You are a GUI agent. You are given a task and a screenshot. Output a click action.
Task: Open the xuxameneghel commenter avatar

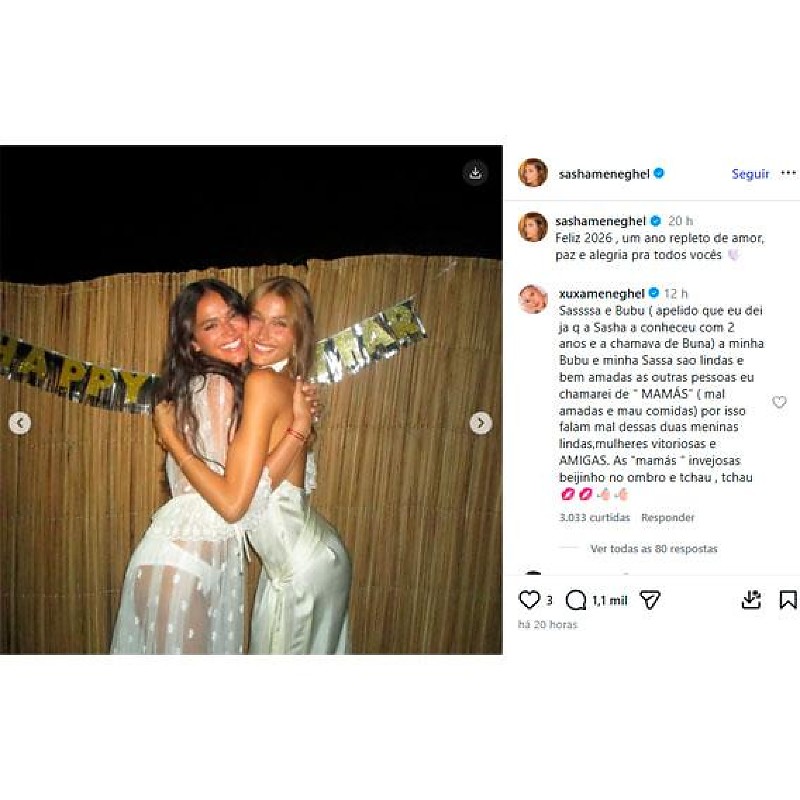coord(532,299)
